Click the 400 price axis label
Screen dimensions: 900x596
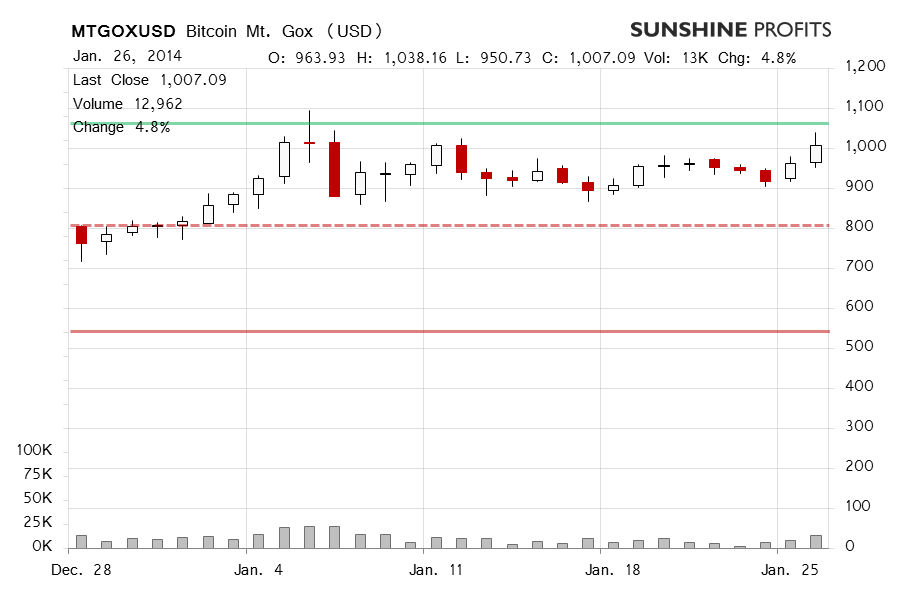(859, 386)
